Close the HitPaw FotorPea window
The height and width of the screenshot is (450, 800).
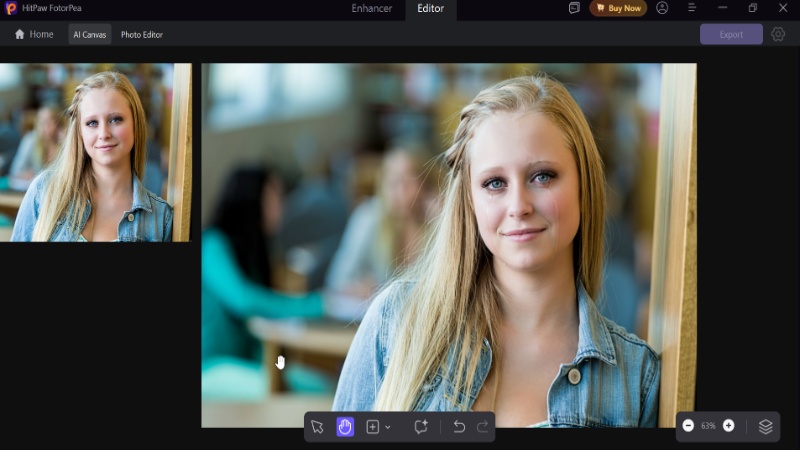point(783,8)
